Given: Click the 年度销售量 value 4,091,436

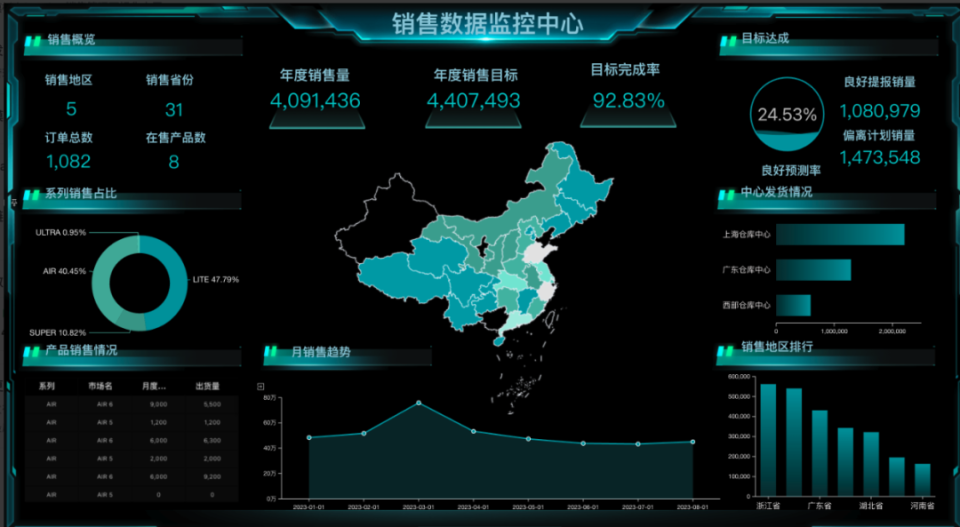Looking at the screenshot, I should pyautogui.click(x=315, y=101).
